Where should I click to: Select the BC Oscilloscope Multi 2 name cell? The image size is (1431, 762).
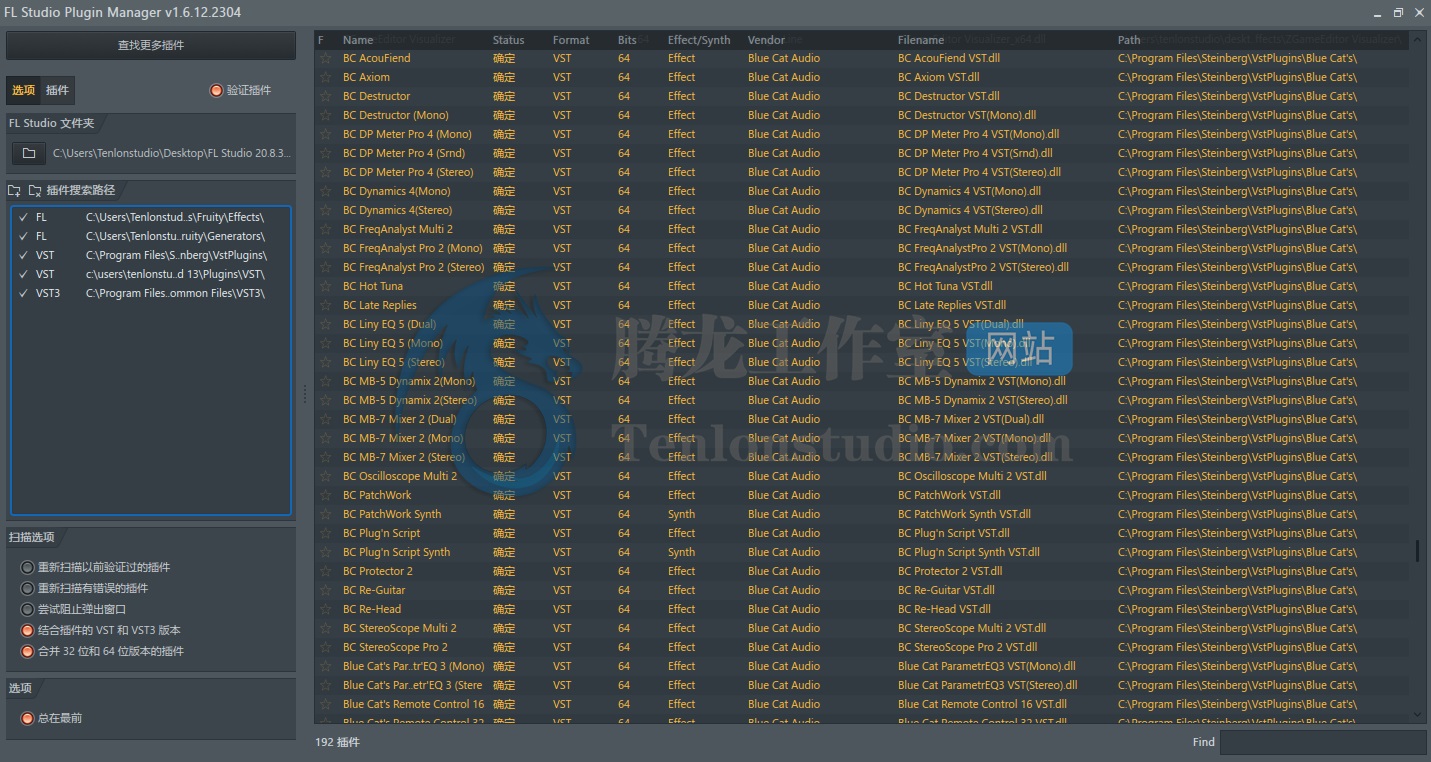400,476
